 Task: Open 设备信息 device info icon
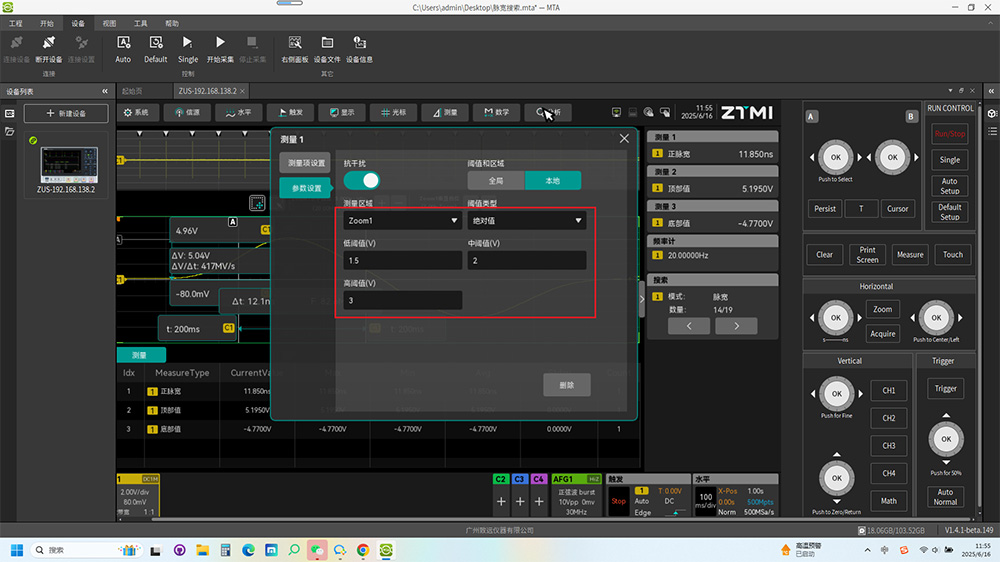click(x=359, y=44)
